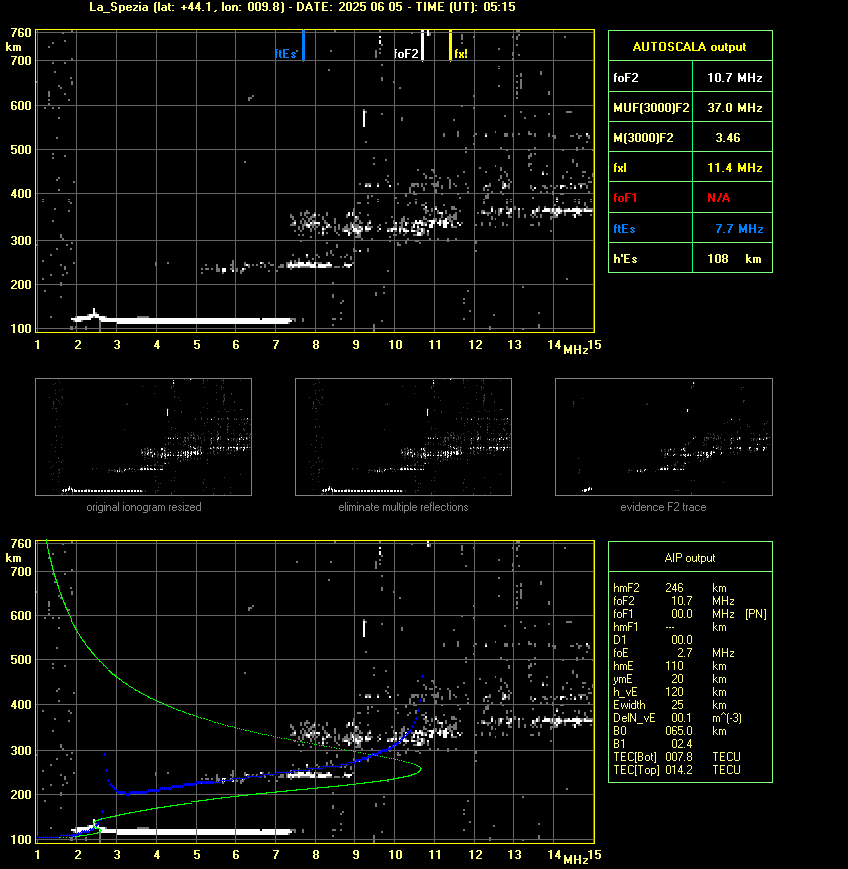Select the hmE 110 km row
The height and width of the screenshot is (869, 848).
coord(670,666)
